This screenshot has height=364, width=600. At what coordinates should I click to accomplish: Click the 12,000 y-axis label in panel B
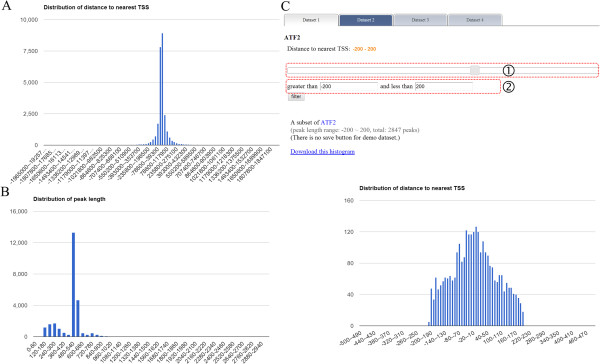(19, 243)
